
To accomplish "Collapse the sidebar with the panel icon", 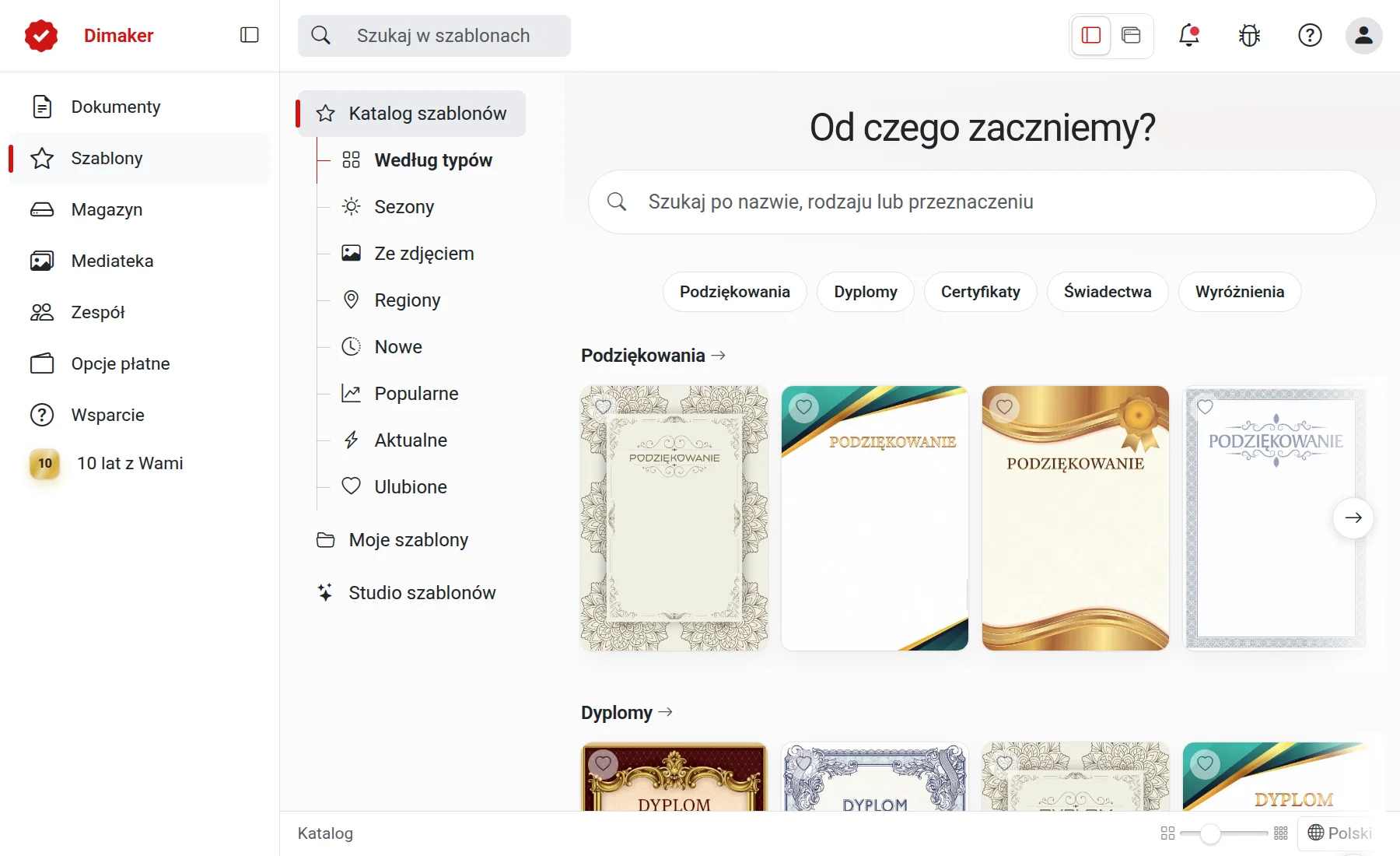I will click(249, 35).
